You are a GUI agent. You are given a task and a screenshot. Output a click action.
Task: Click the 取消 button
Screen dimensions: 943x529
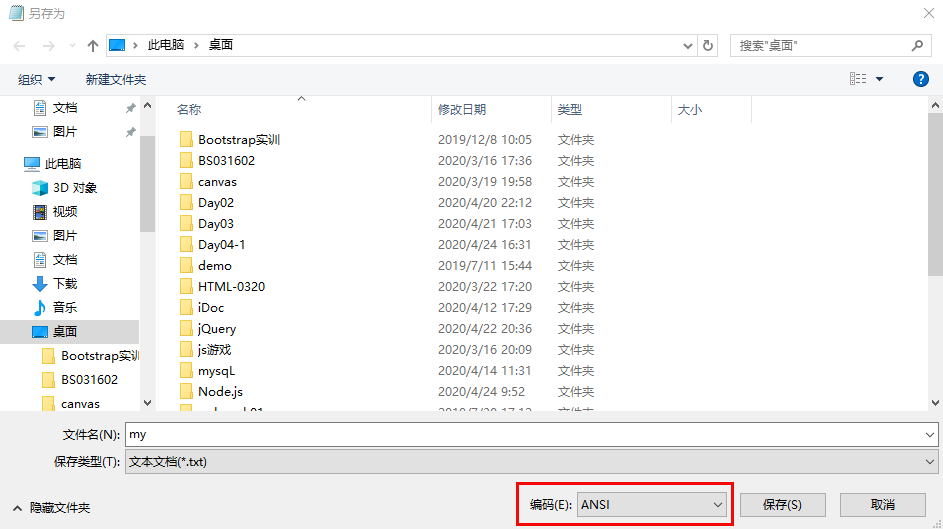[882, 505]
